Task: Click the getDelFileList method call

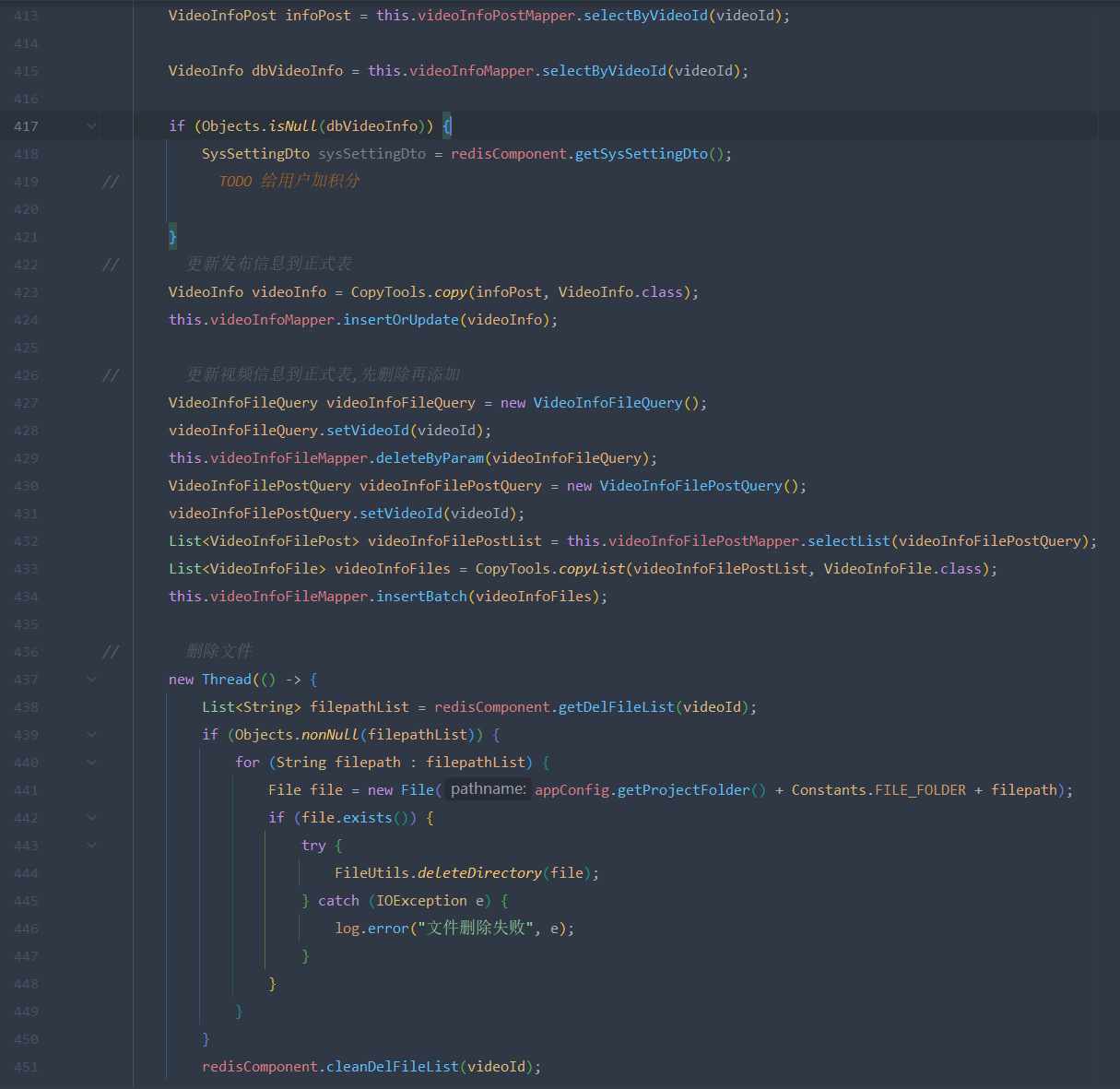Action: pyautogui.click(x=617, y=707)
